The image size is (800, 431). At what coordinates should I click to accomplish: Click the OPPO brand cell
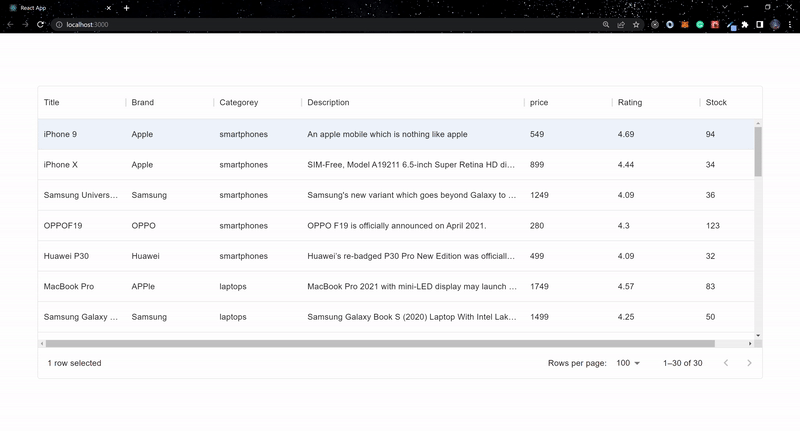coord(169,225)
